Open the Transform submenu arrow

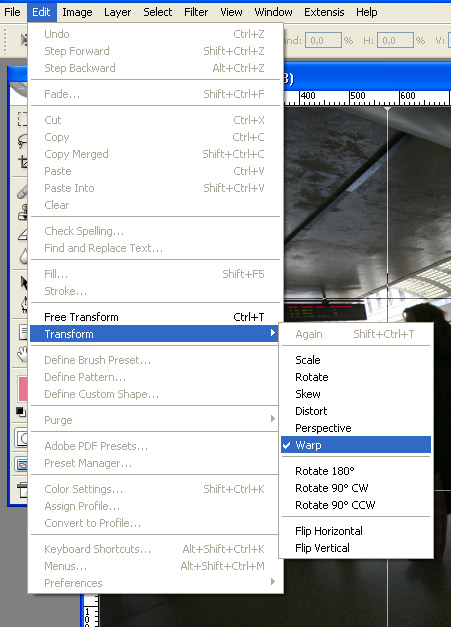[x=273, y=333]
